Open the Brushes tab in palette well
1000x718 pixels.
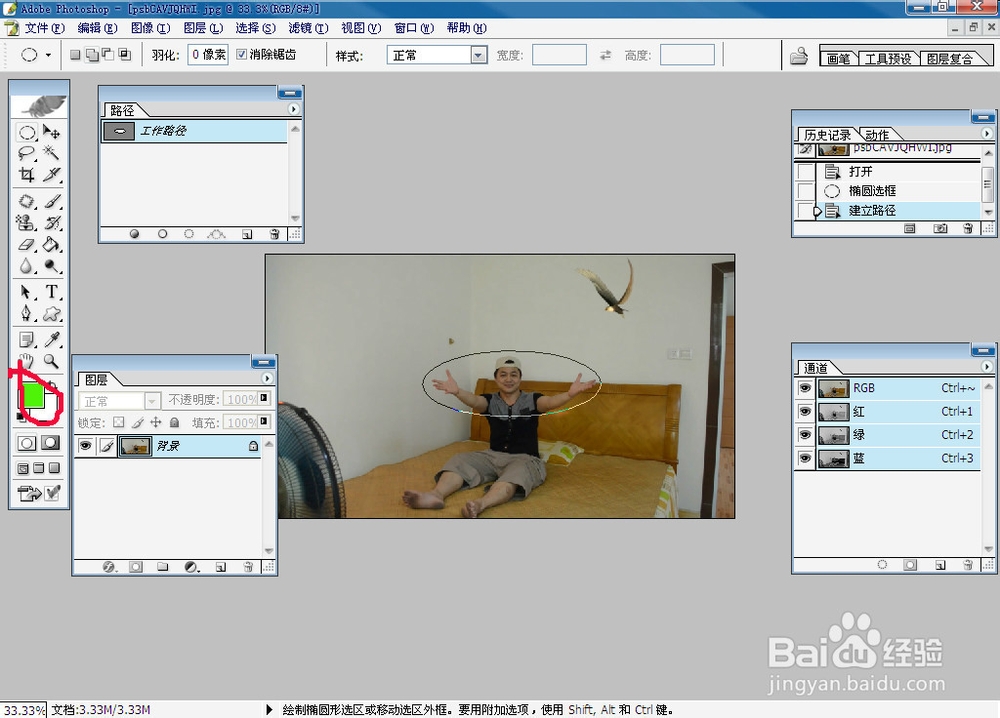pos(839,59)
